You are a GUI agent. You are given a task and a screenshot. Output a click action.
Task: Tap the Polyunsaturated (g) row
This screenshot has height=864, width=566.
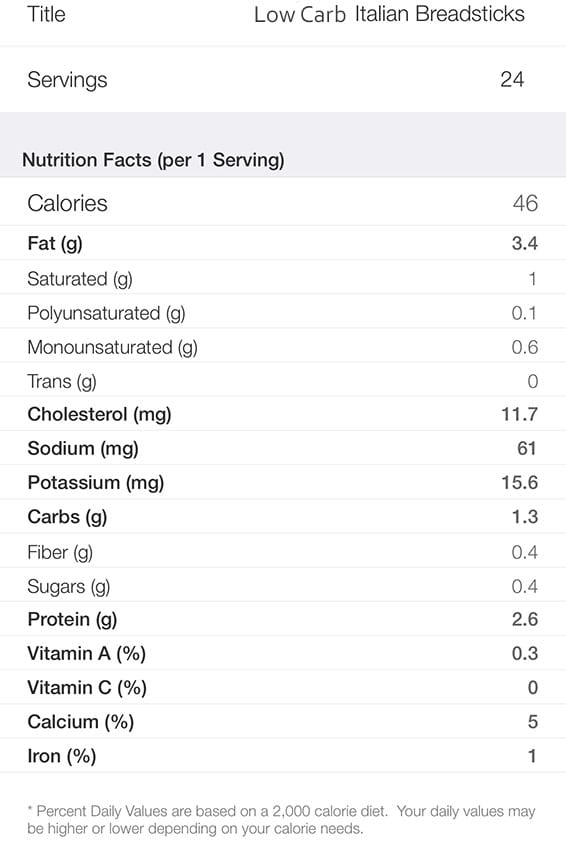coord(283,312)
